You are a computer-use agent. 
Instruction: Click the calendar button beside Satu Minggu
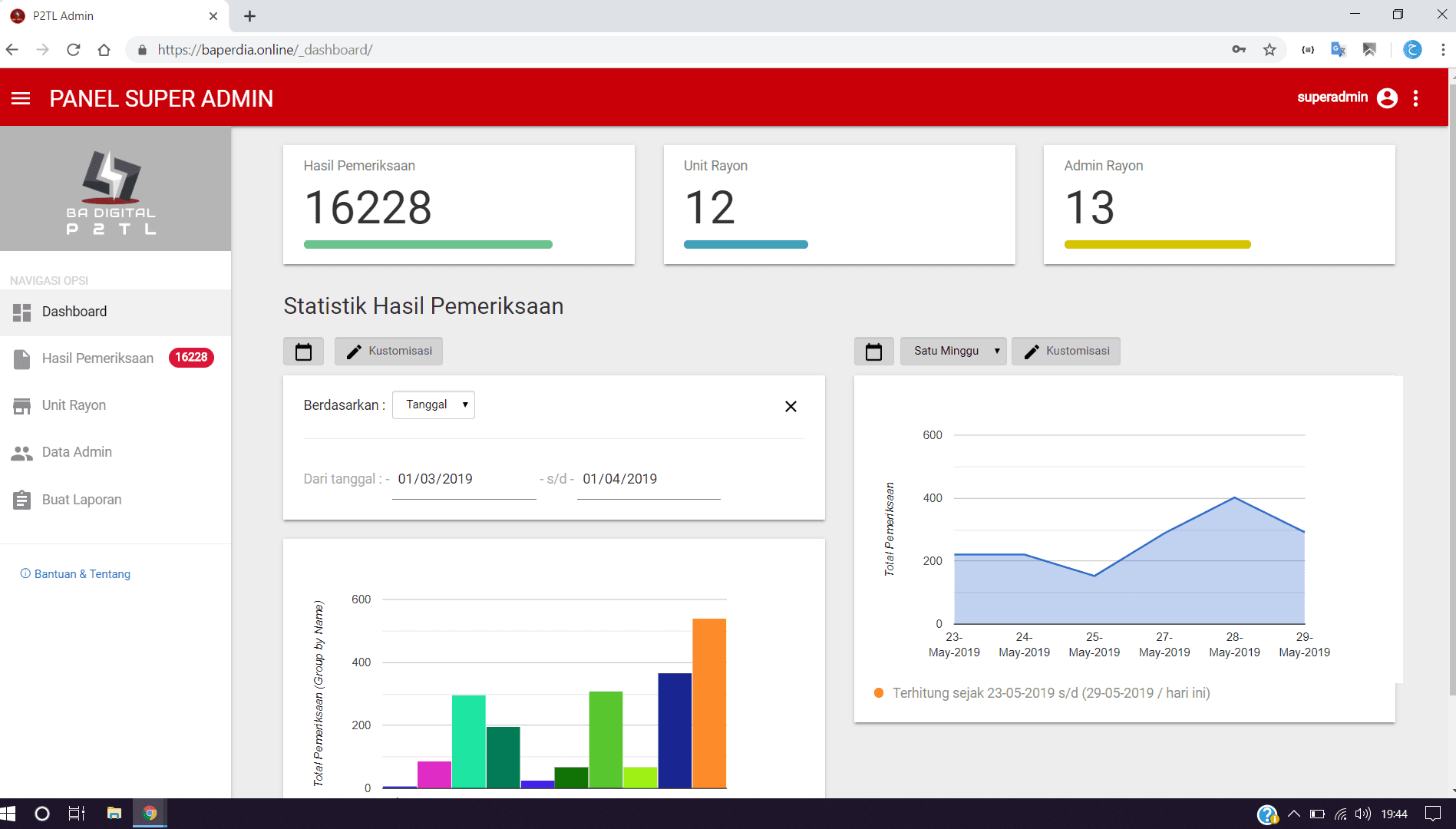point(873,352)
